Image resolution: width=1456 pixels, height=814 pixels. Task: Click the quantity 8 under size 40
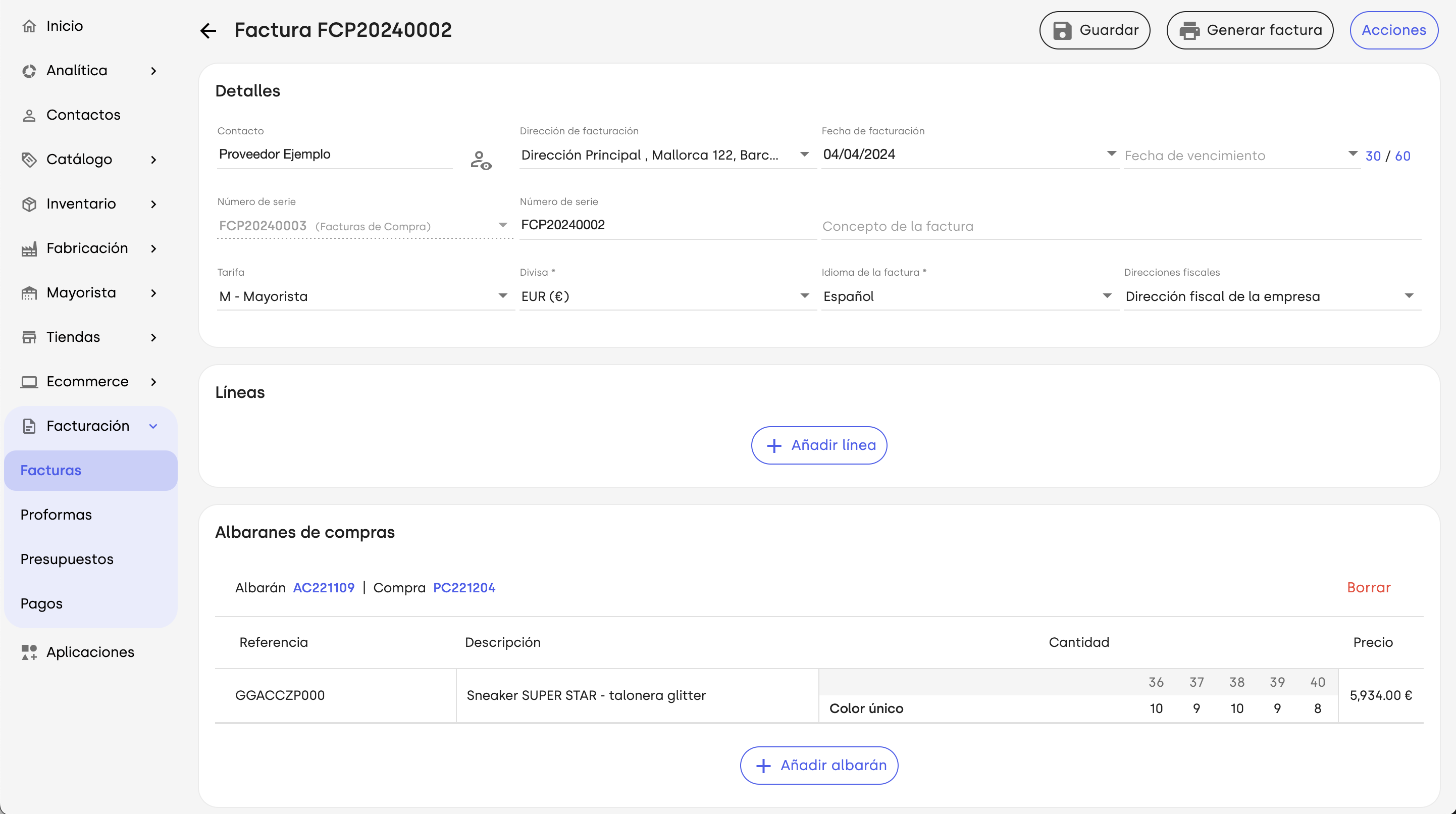point(1318,709)
